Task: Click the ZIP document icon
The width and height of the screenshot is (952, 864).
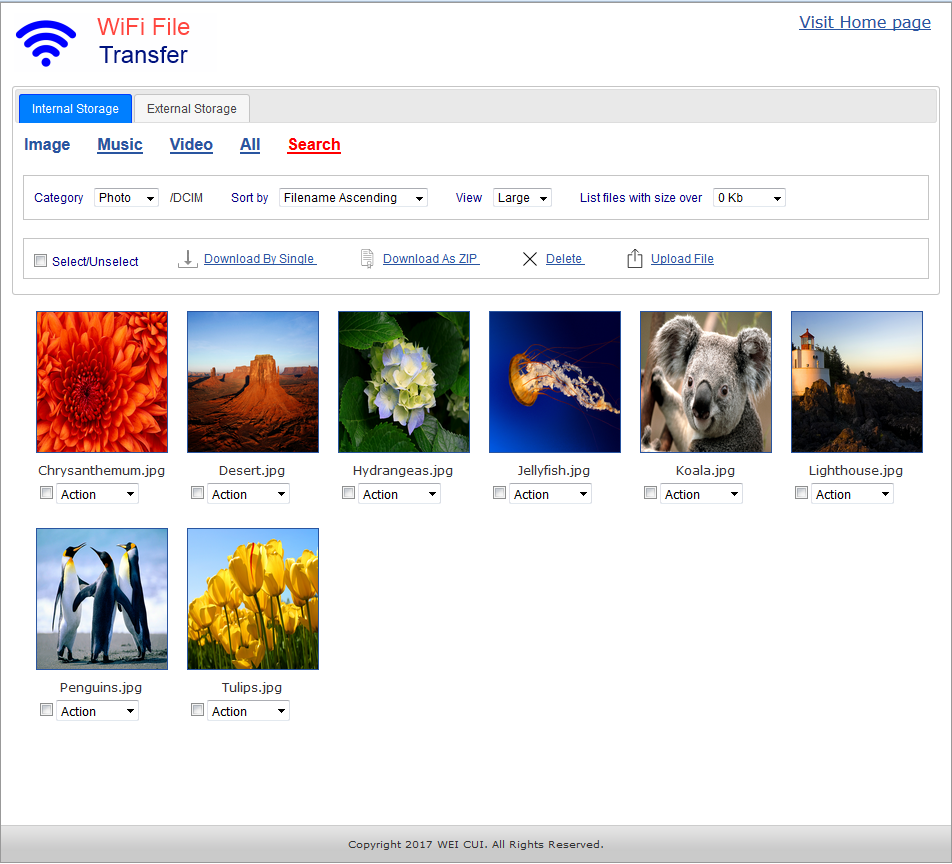Action: tap(367, 259)
